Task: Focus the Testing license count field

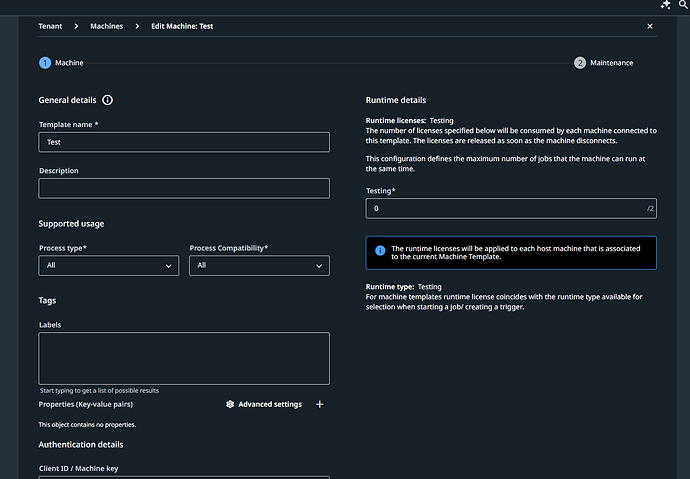Action: coord(505,208)
